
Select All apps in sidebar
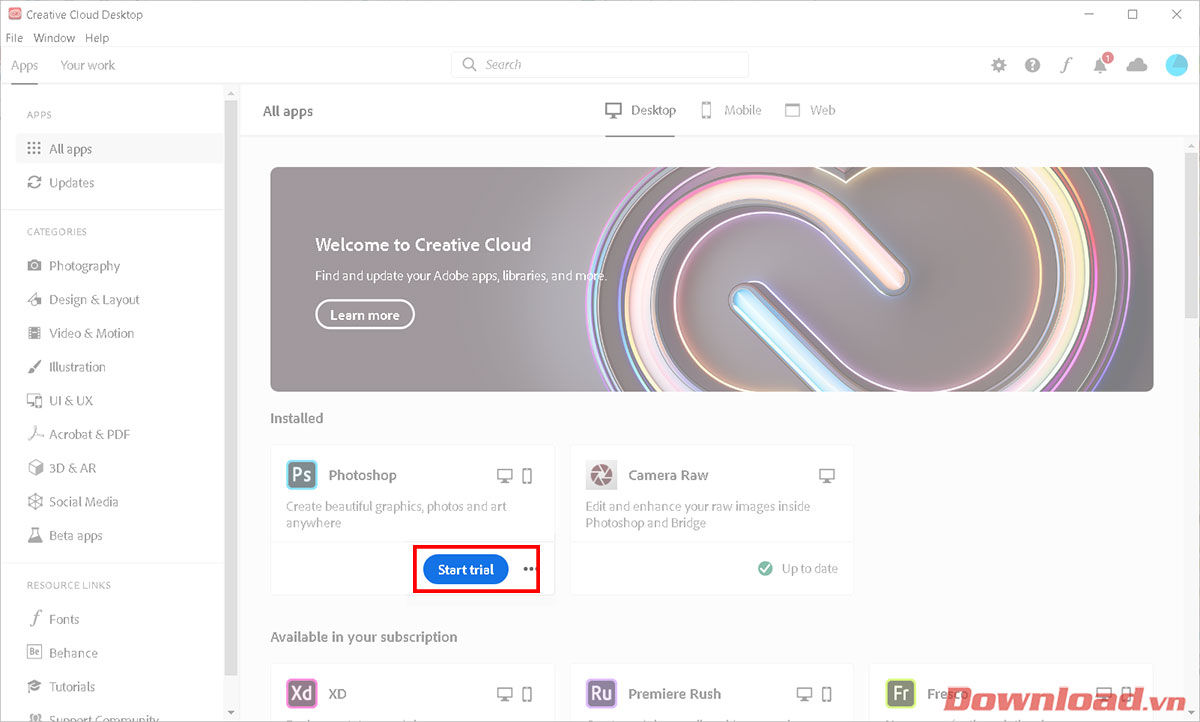pyautogui.click(x=119, y=149)
